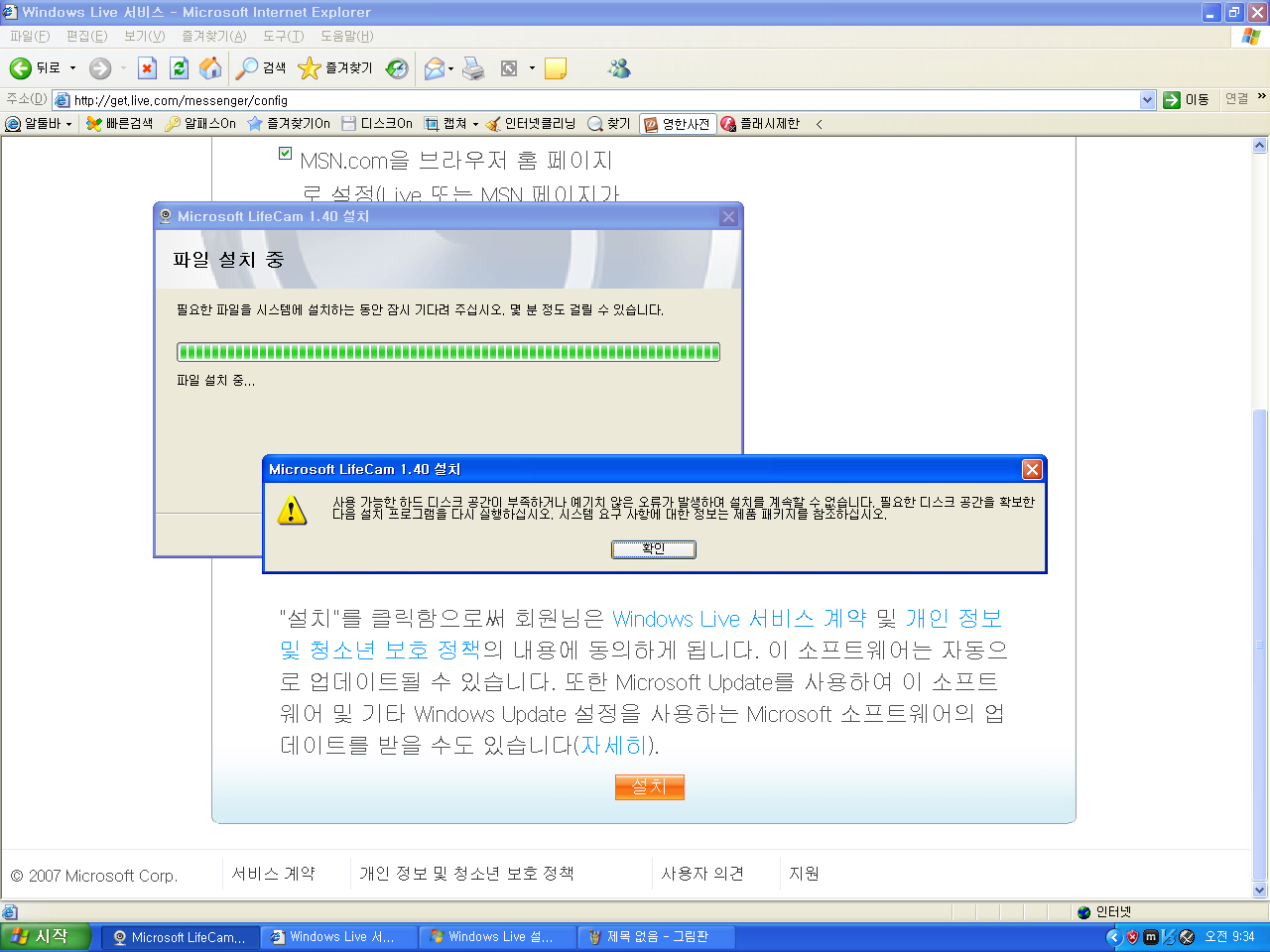Viewport: 1270px width, 952px height.
Task: Open the Forward button history dropdown
Action: click(x=123, y=67)
